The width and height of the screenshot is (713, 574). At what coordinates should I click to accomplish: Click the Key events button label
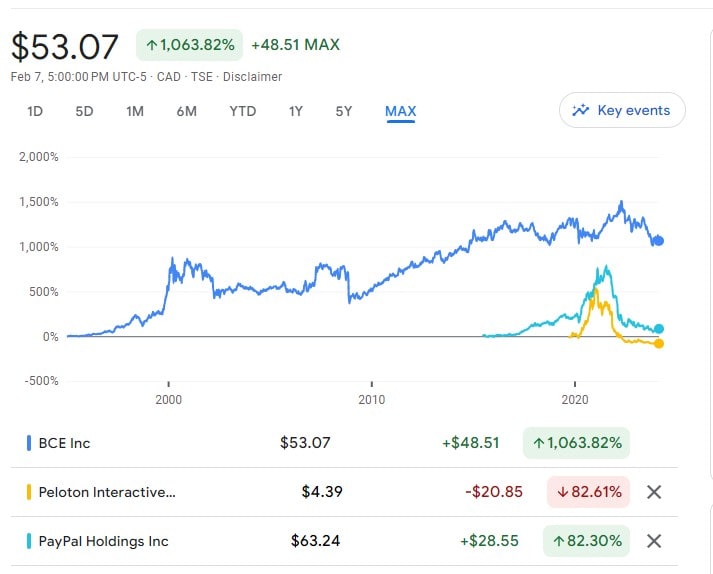point(633,110)
